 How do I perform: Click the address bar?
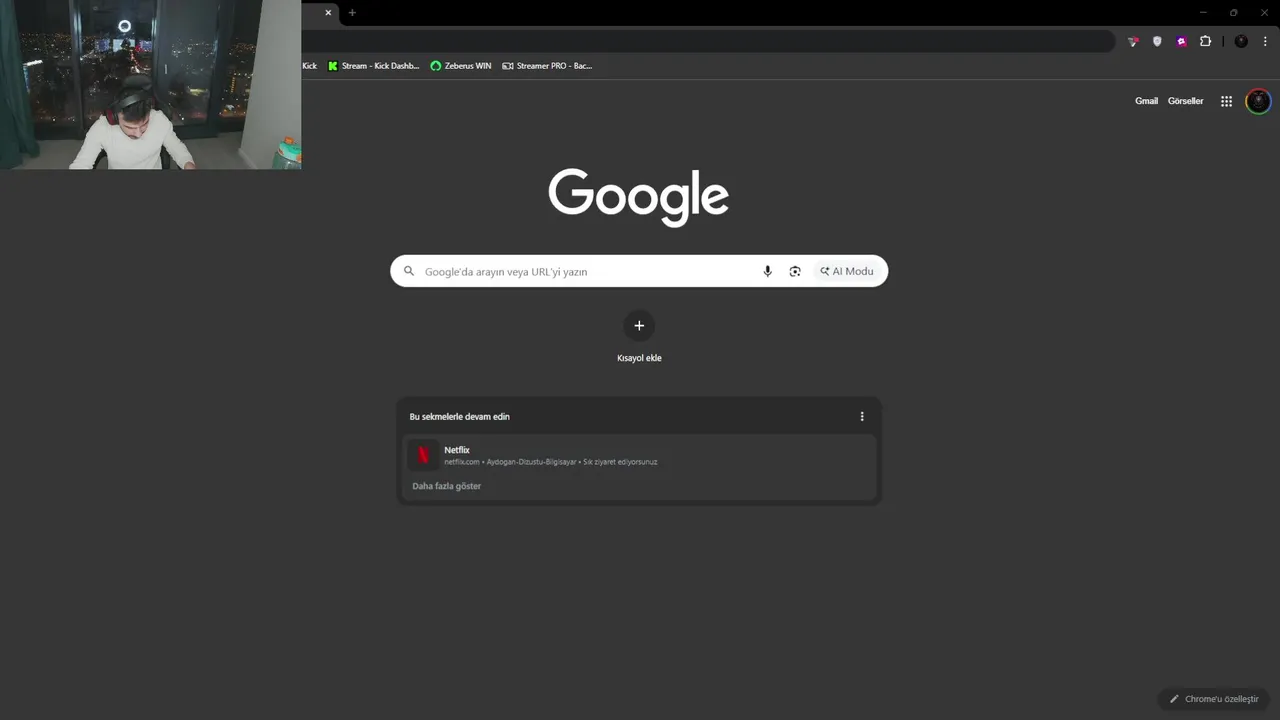(x=708, y=41)
